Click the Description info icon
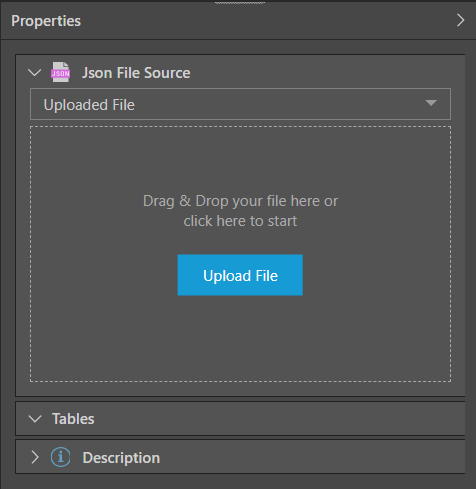This screenshot has width=476, height=489. [x=60, y=457]
